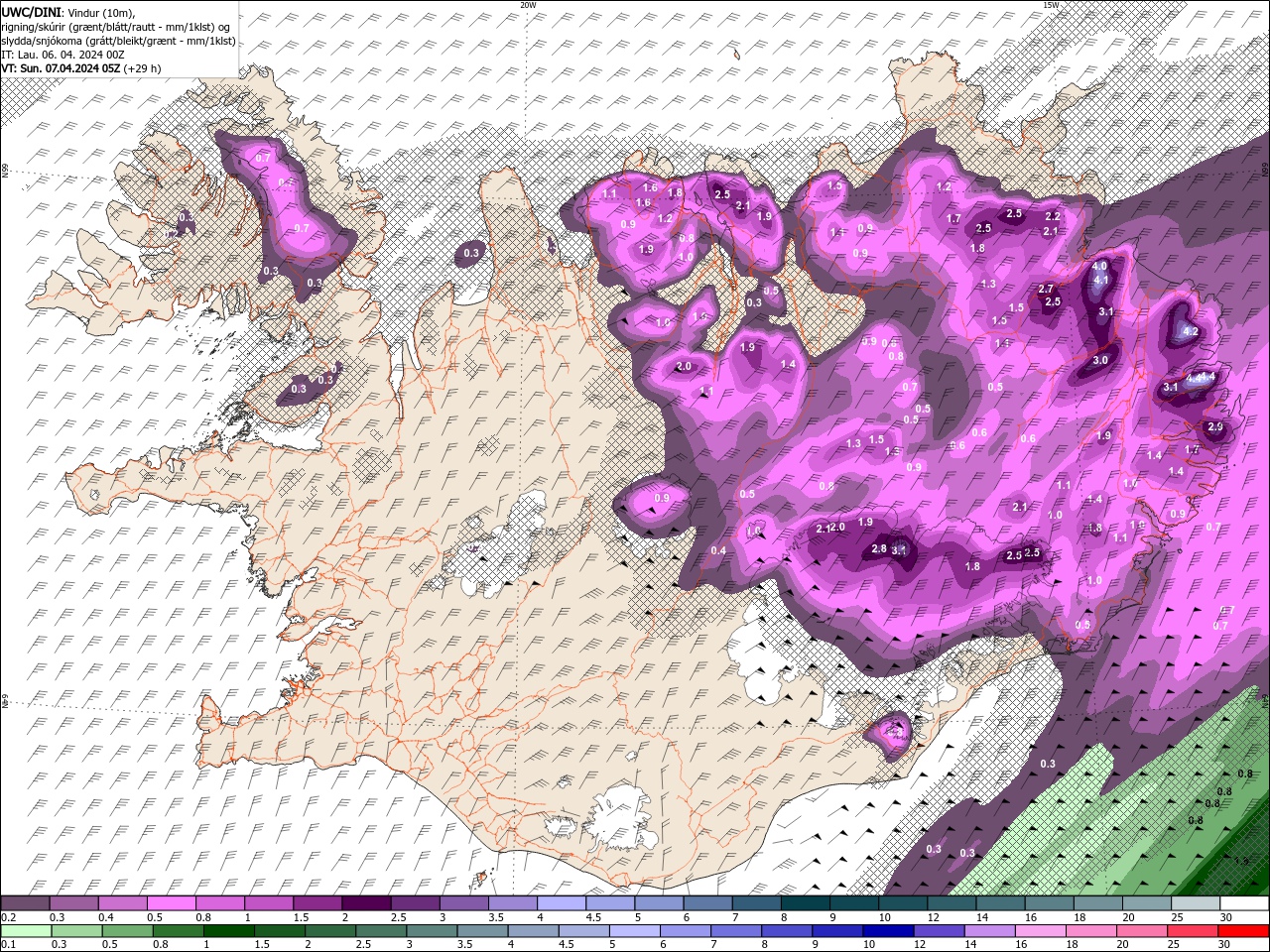Select the upper legend swatch between 8 and 9
1270x952 pixels.
pos(805,903)
